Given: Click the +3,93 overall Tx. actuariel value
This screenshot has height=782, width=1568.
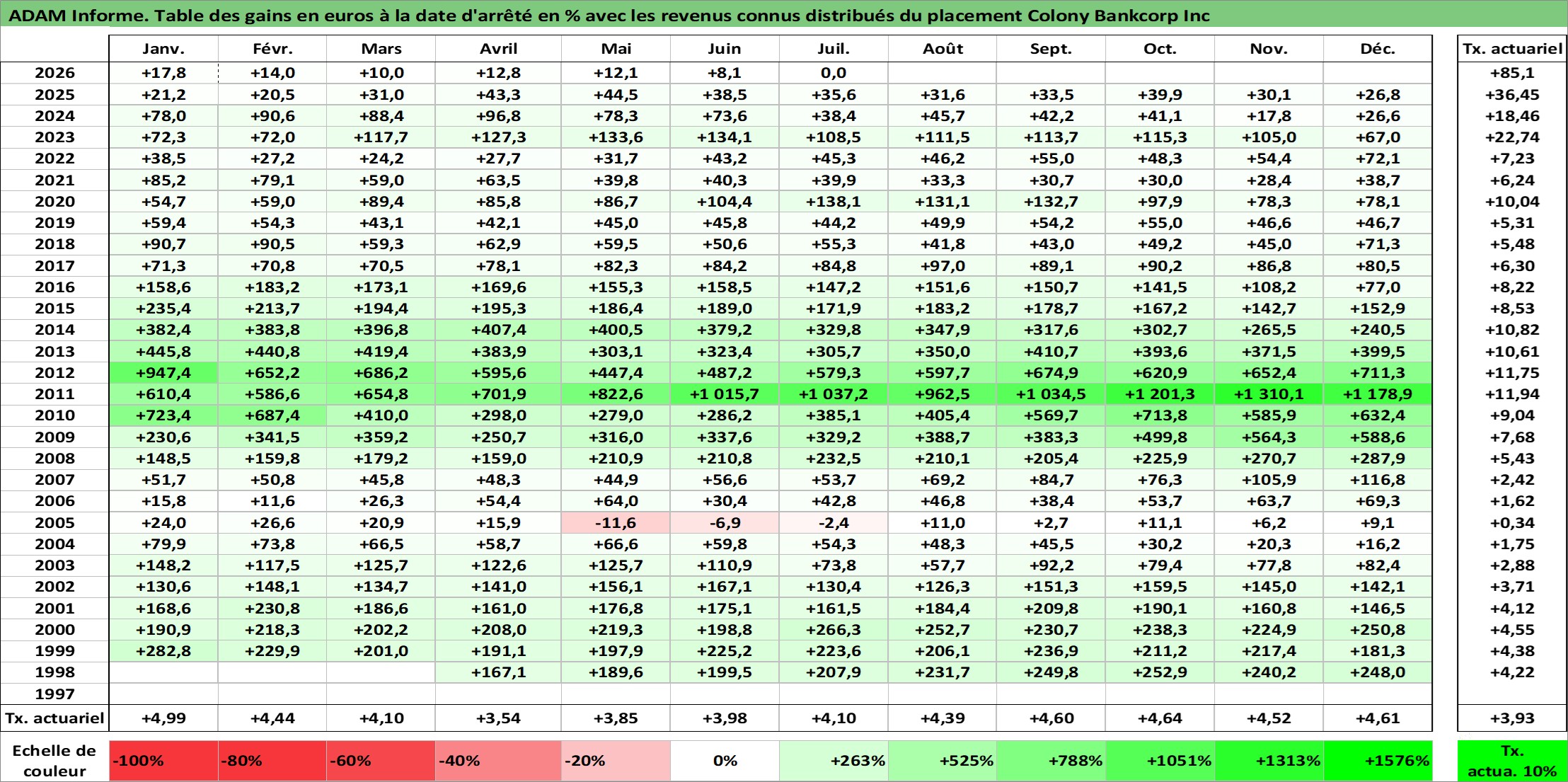Looking at the screenshot, I should tap(1512, 718).
